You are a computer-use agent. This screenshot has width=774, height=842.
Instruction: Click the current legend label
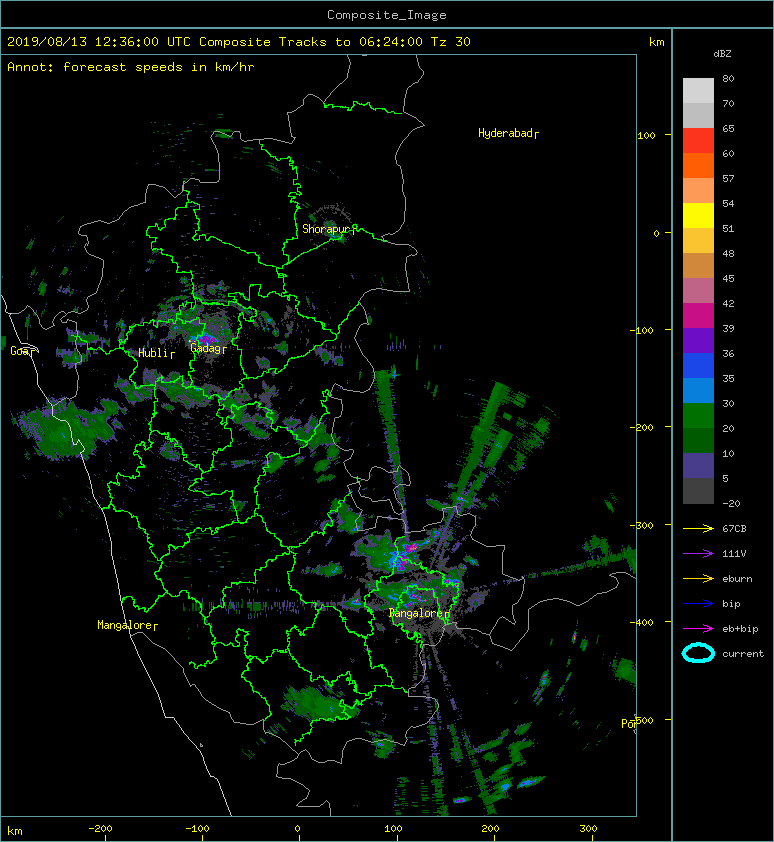point(743,654)
